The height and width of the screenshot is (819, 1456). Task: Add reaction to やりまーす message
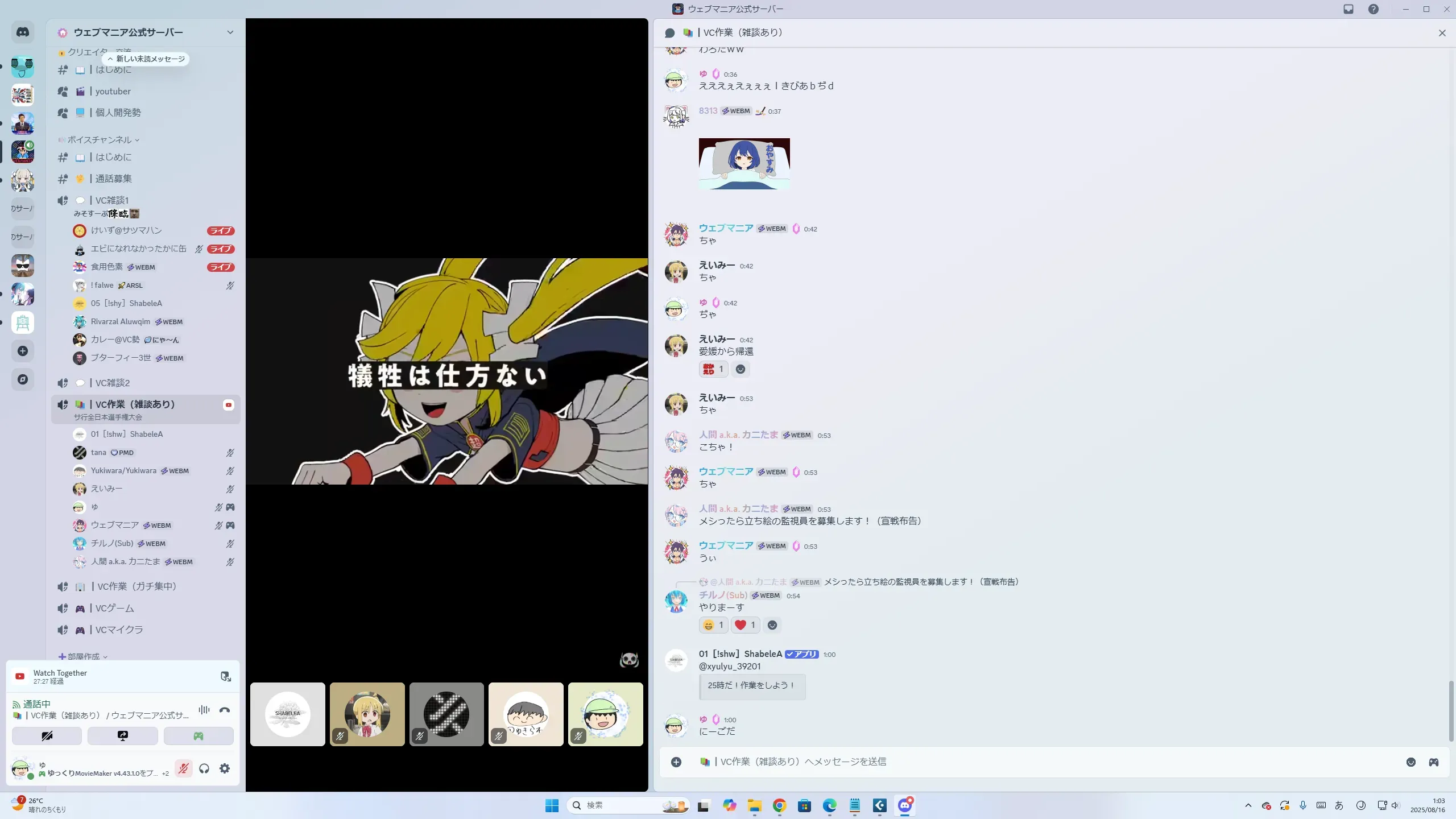(x=772, y=626)
